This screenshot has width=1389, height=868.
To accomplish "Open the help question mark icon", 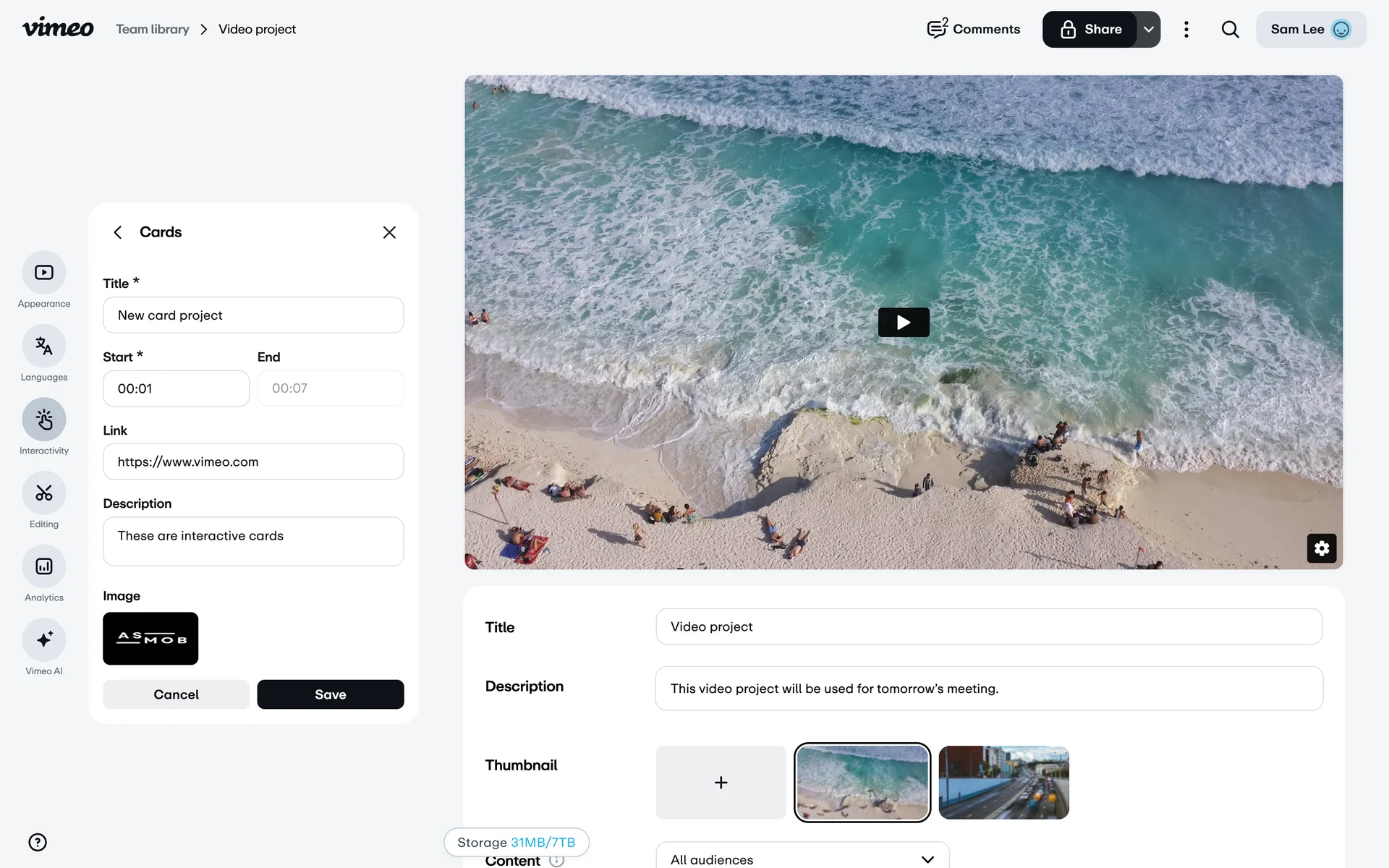I will (38, 842).
